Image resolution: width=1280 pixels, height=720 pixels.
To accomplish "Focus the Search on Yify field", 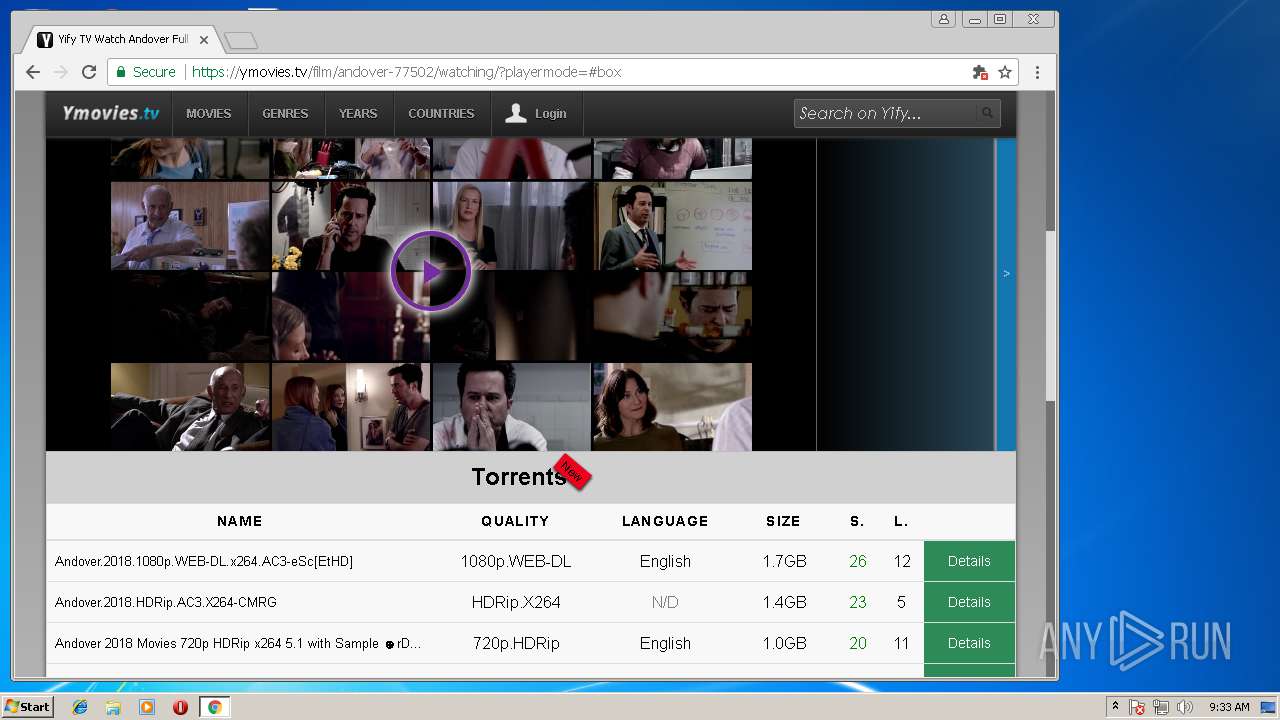I will point(884,113).
